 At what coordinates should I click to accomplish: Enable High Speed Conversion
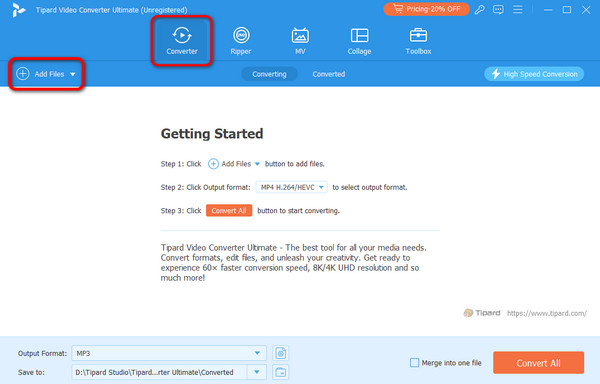tap(534, 74)
